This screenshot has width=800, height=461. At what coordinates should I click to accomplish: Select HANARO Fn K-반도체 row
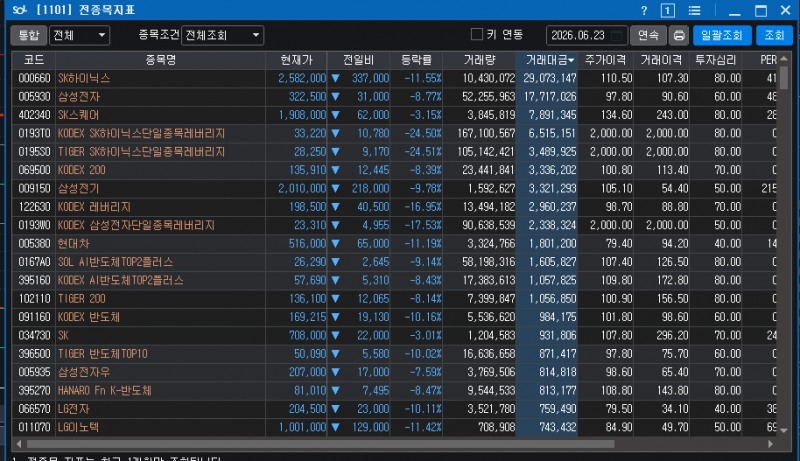point(105,391)
